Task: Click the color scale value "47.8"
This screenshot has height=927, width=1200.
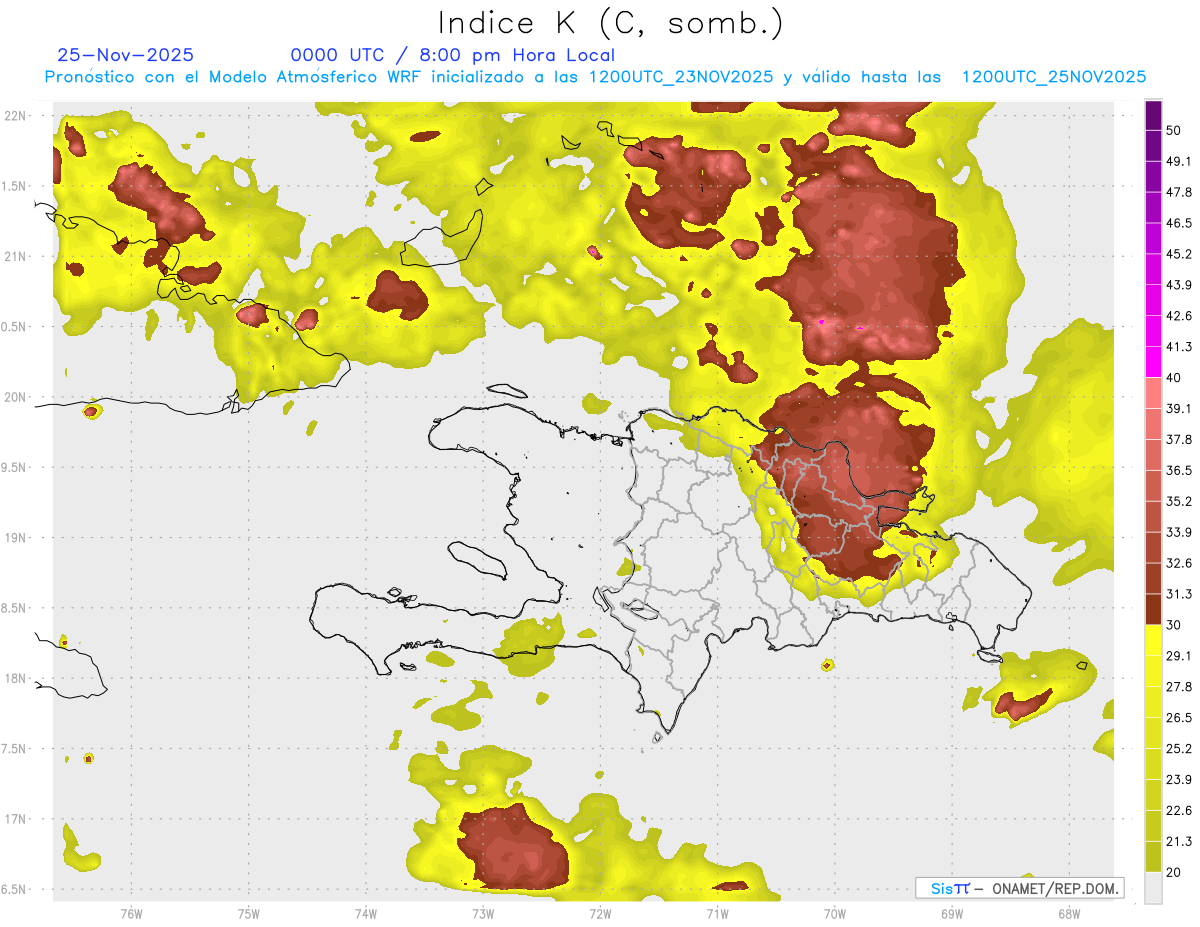Action: [x=1178, y=192]
